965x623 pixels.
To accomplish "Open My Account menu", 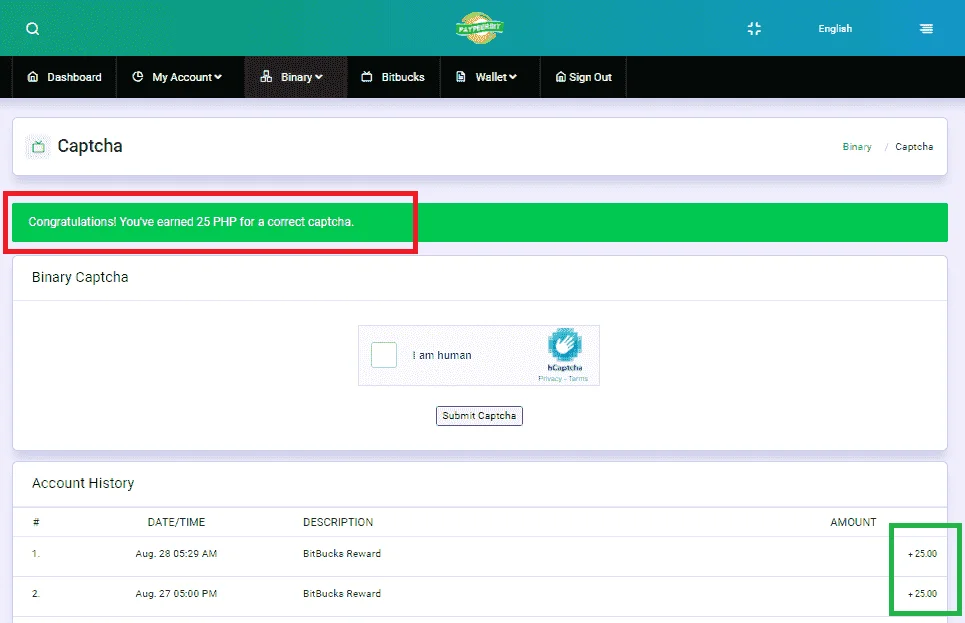I will pos(180,77).
